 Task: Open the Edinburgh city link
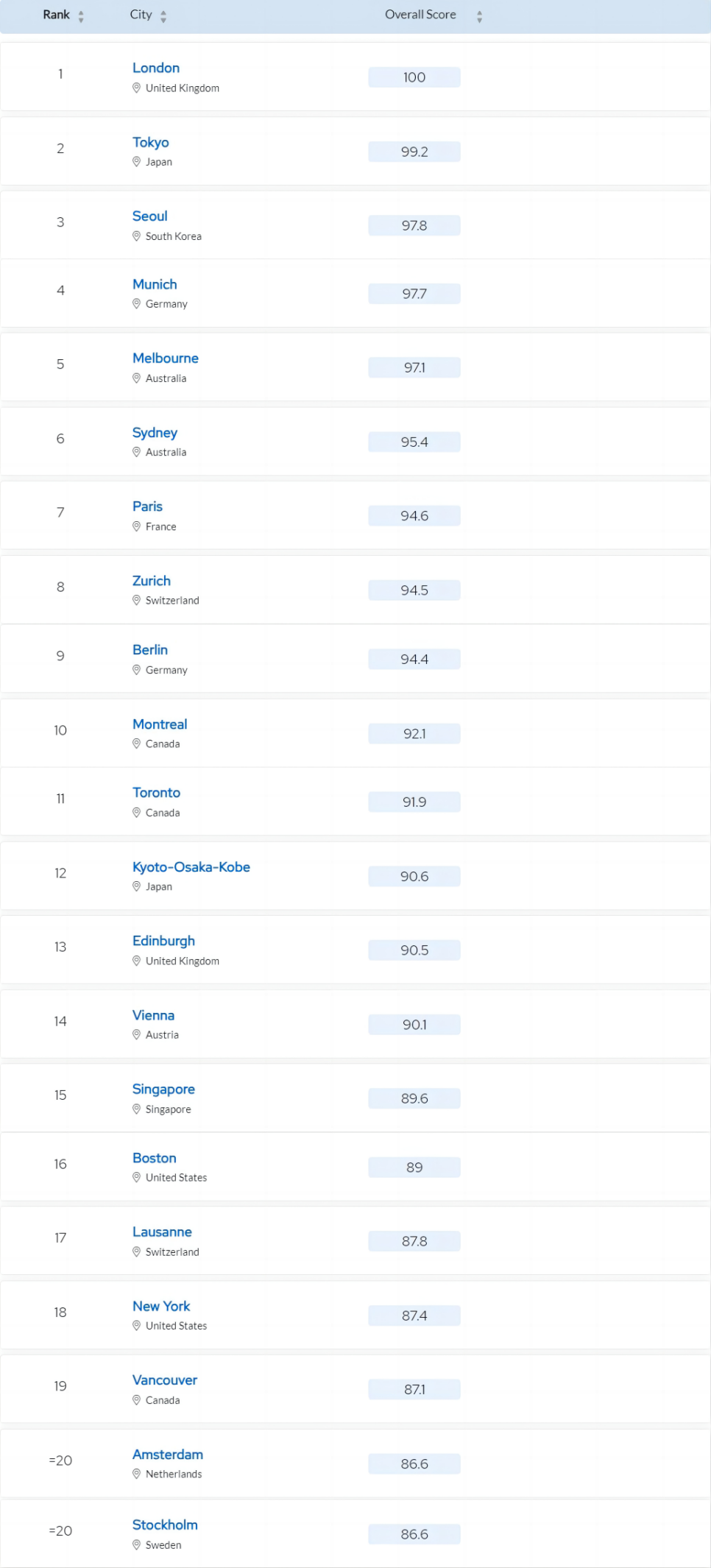tap(163, 941)
